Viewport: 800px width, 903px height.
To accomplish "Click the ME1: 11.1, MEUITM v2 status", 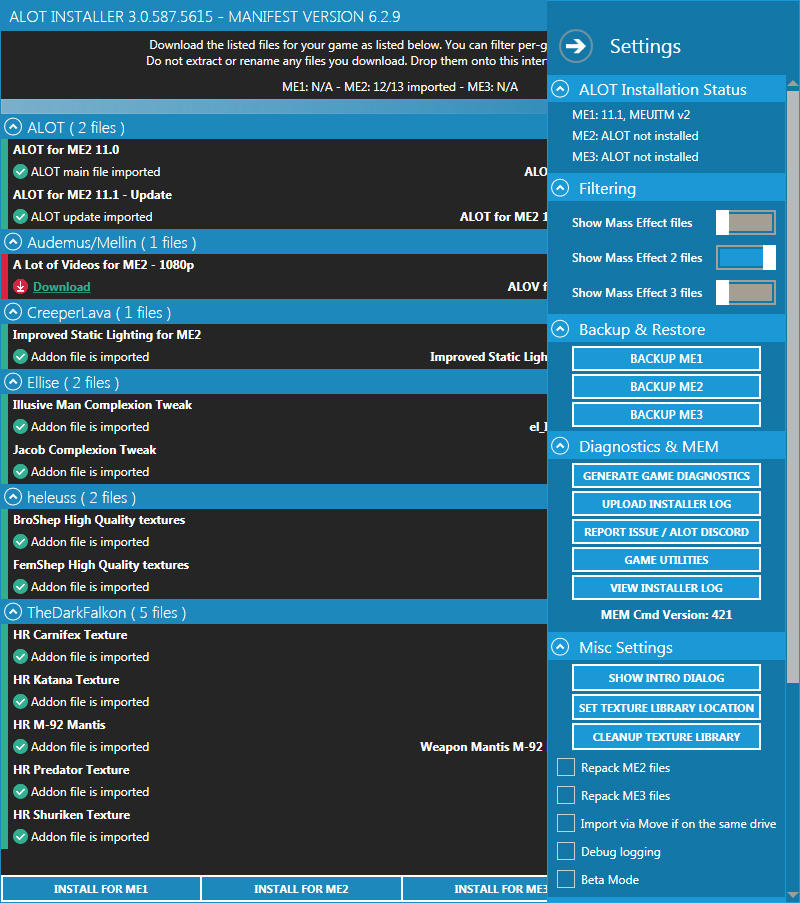I will pyautogui.click(x=631, y=115).
